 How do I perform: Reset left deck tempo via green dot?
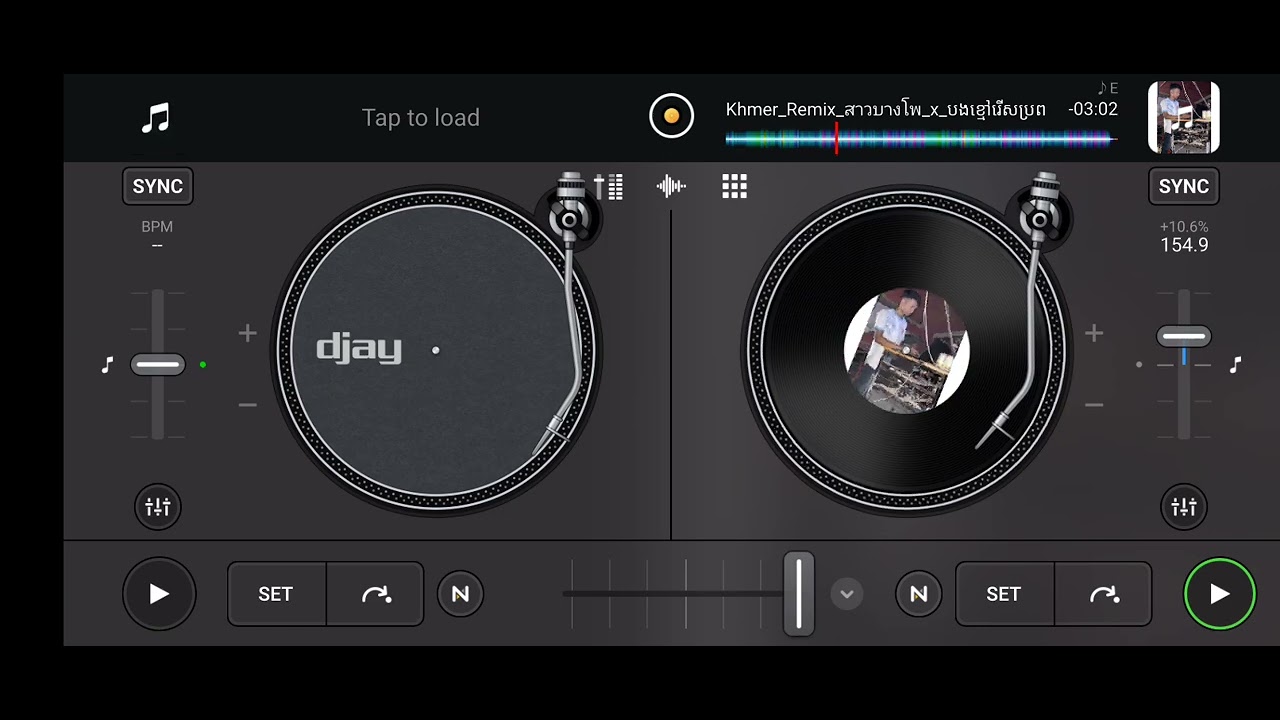203,365
